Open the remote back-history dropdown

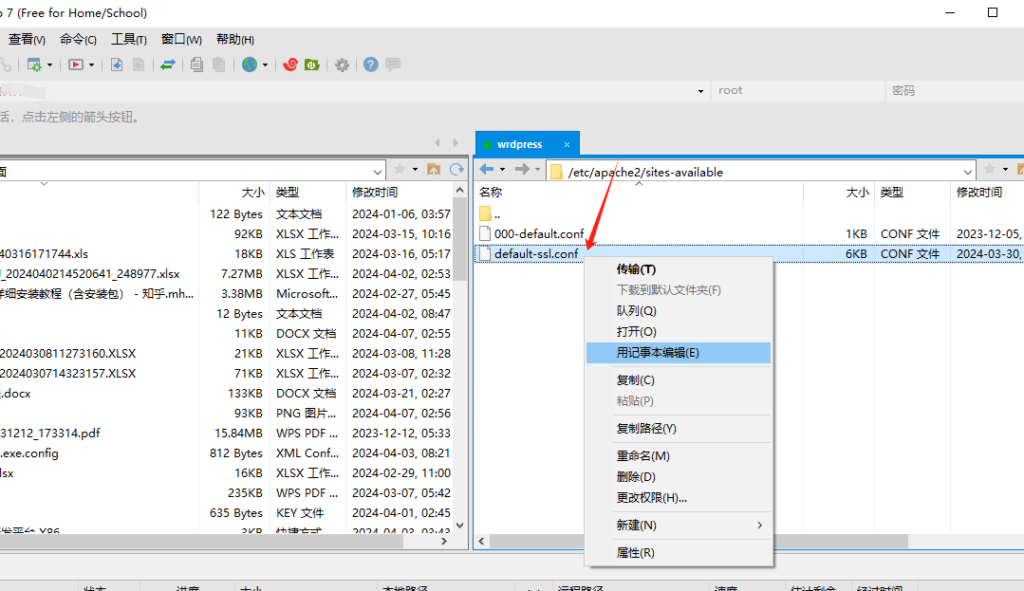coord(502,170)
